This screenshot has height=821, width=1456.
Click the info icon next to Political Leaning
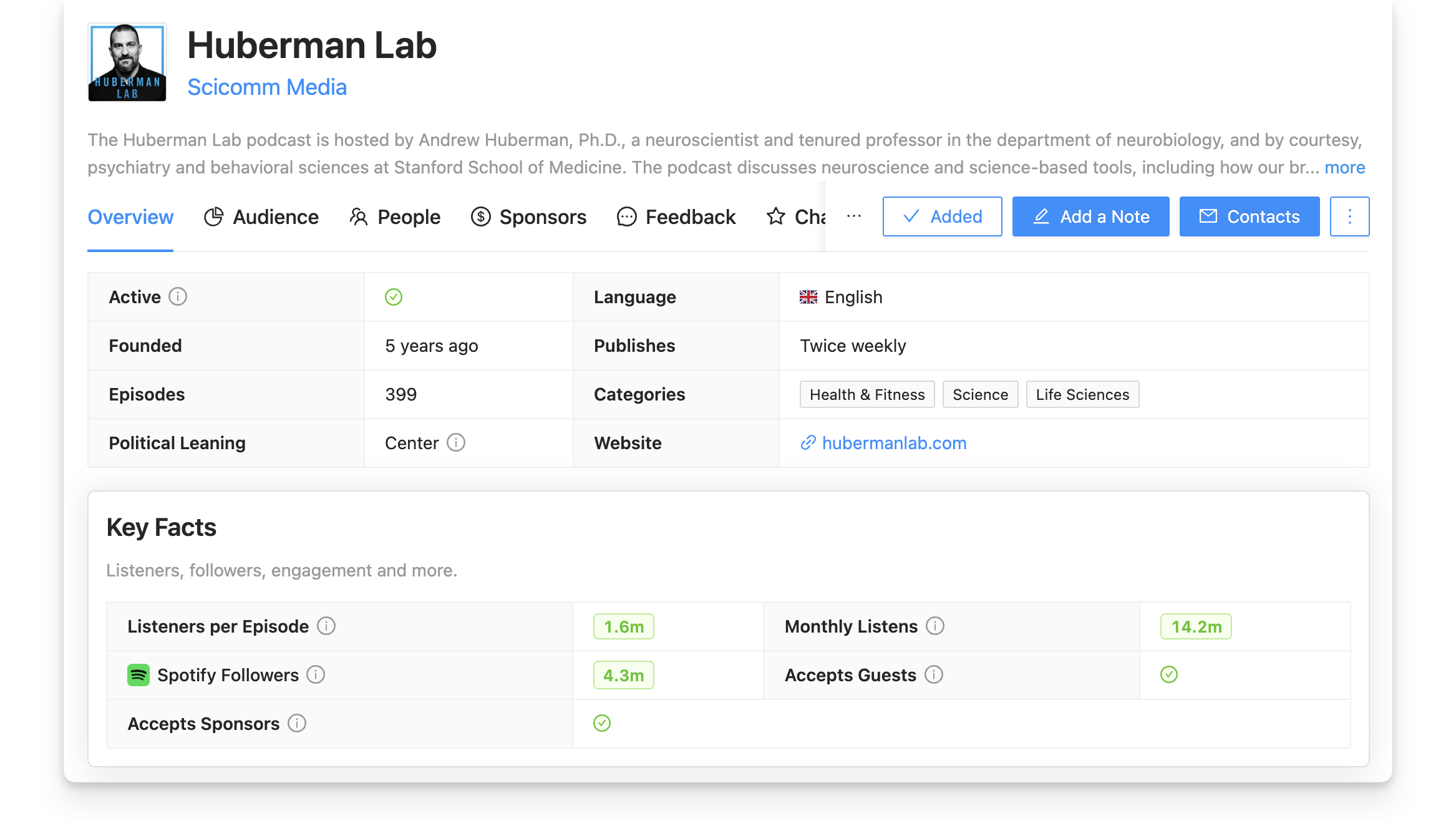click(x=456, y=442)
